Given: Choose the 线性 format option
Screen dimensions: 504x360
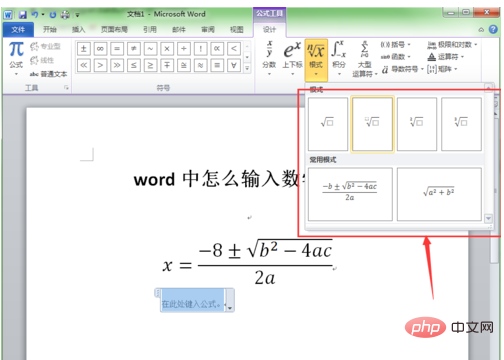Looking at the screenshot, I should click(x=42, y=60).
